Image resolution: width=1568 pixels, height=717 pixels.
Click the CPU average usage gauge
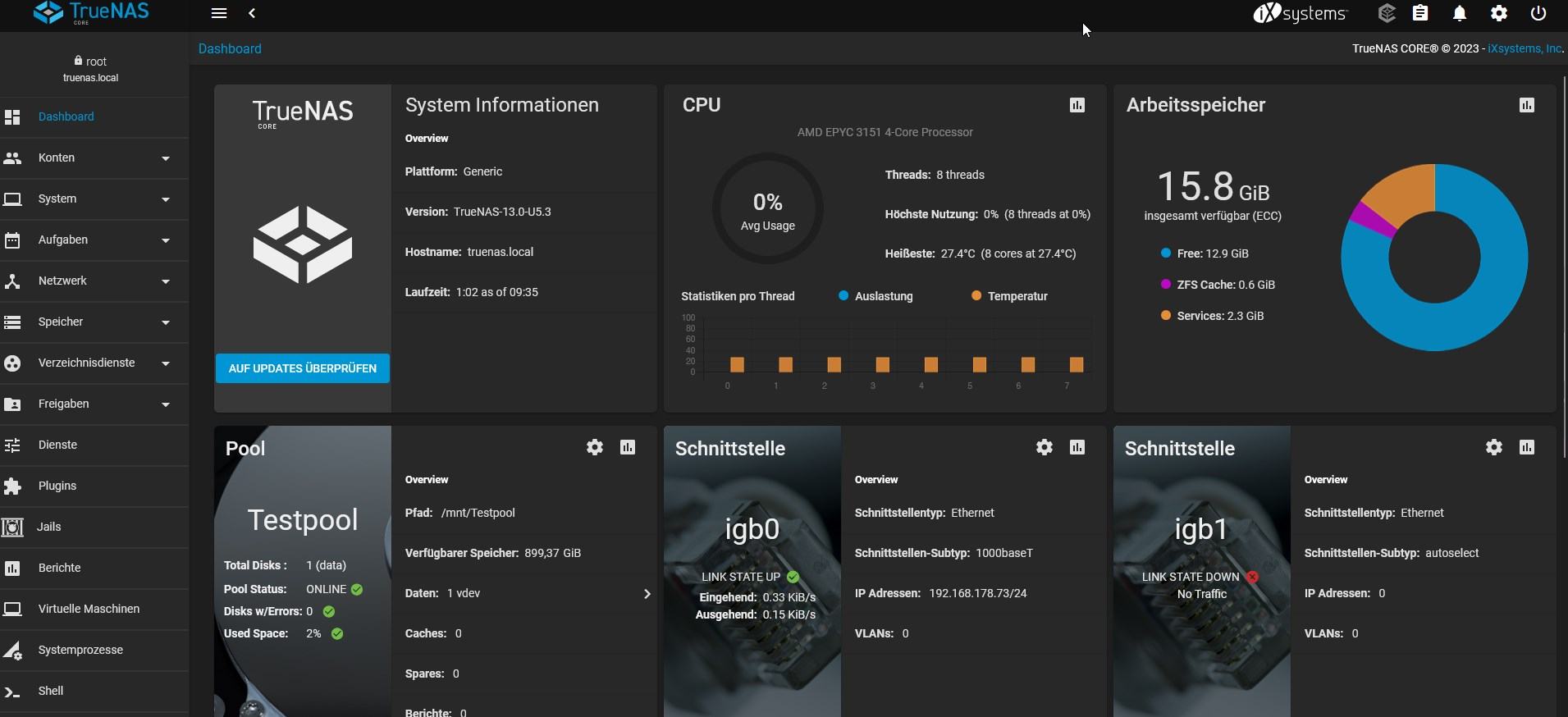point(768,208)
